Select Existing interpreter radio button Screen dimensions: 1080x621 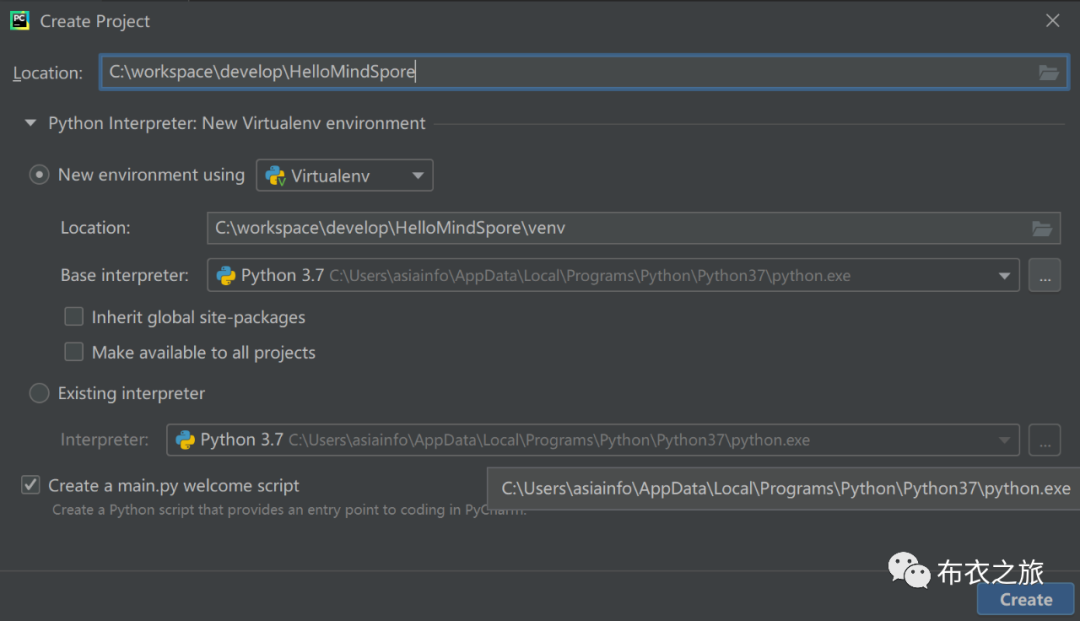pos(39,393)
